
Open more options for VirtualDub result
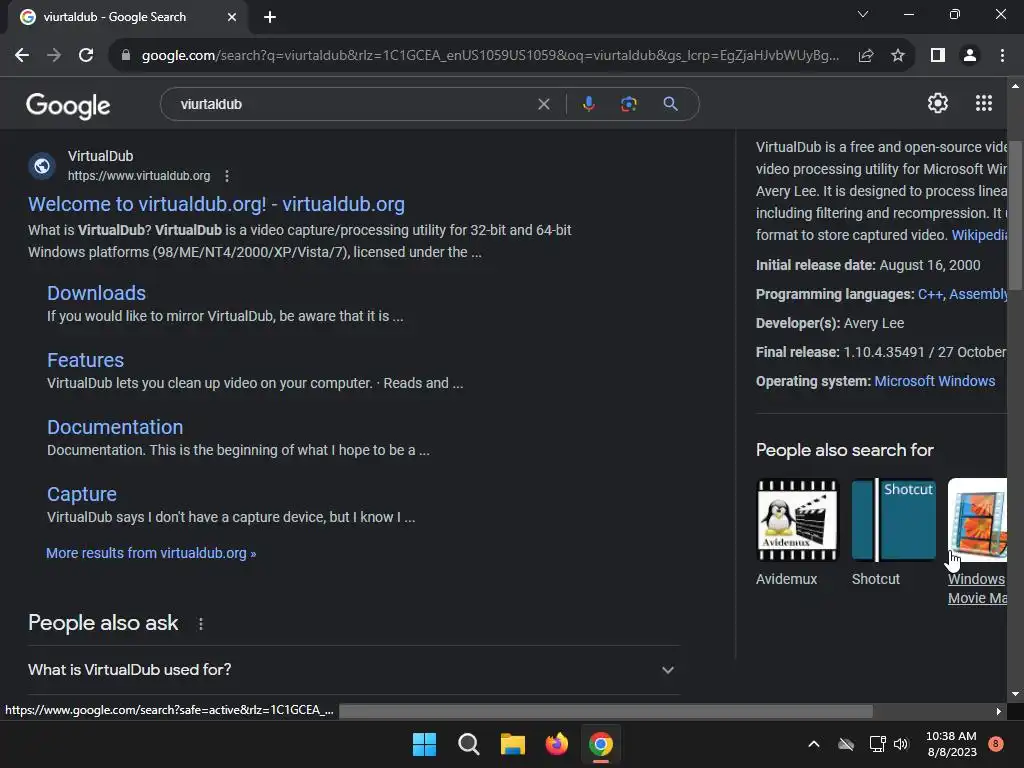pyautogui.click(x=227, y=176)
